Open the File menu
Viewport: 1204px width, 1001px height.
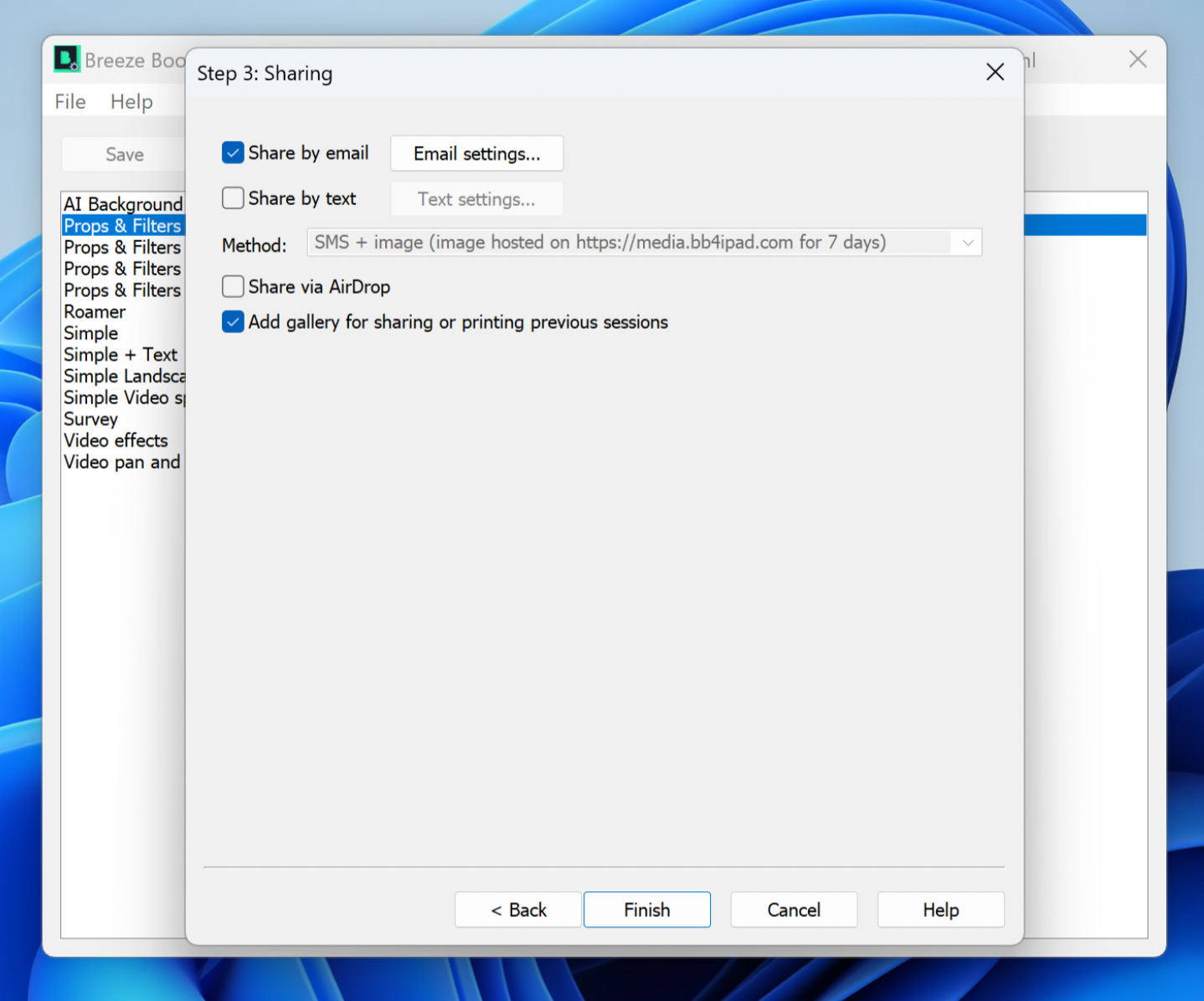coord(70,102)
